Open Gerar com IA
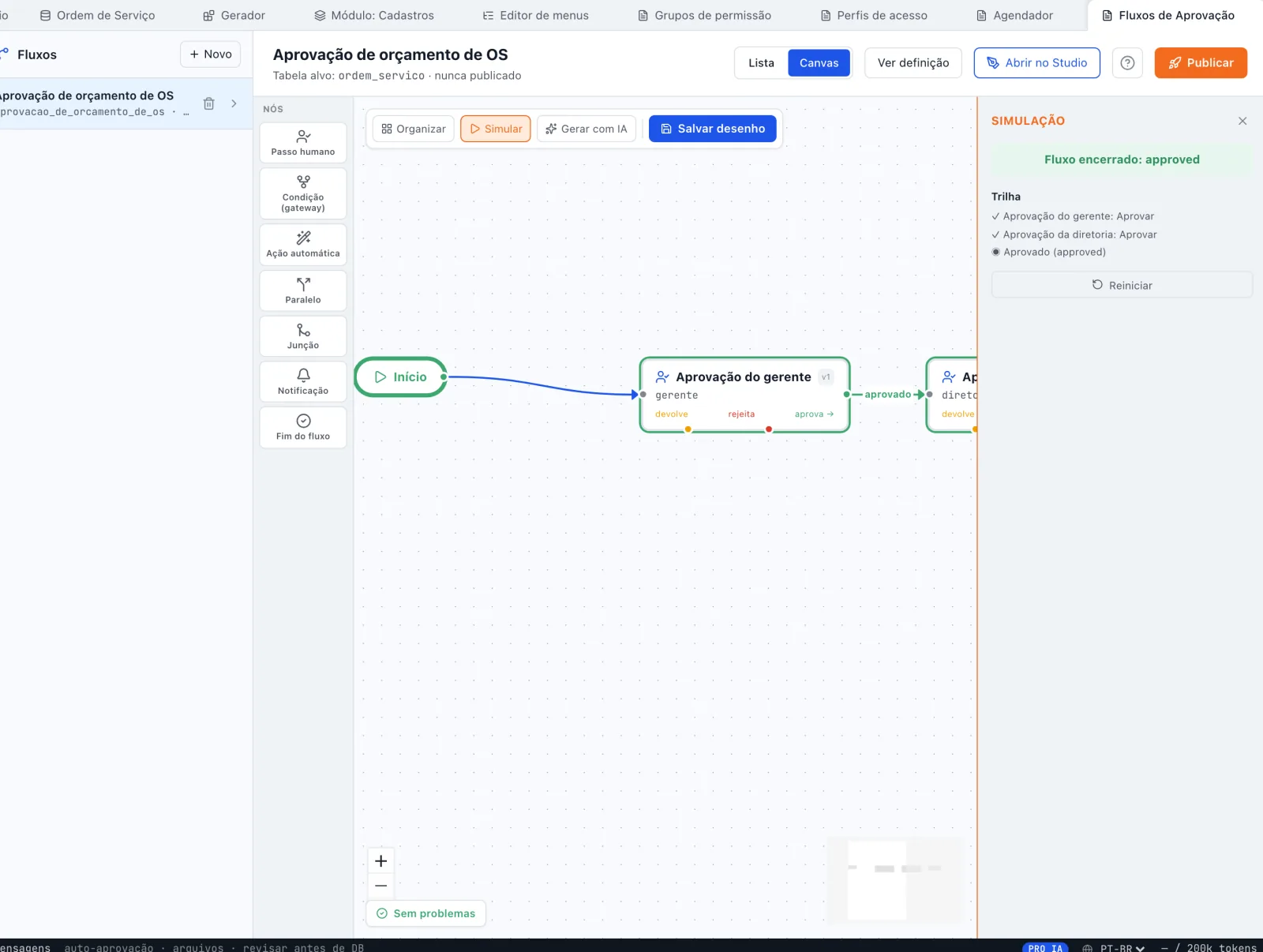 tap(587, 129)
